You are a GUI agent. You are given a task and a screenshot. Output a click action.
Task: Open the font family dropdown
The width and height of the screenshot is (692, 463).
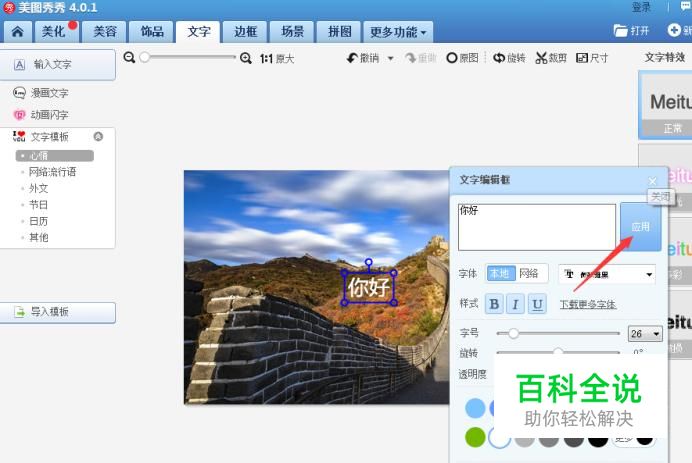pos(607,275)
